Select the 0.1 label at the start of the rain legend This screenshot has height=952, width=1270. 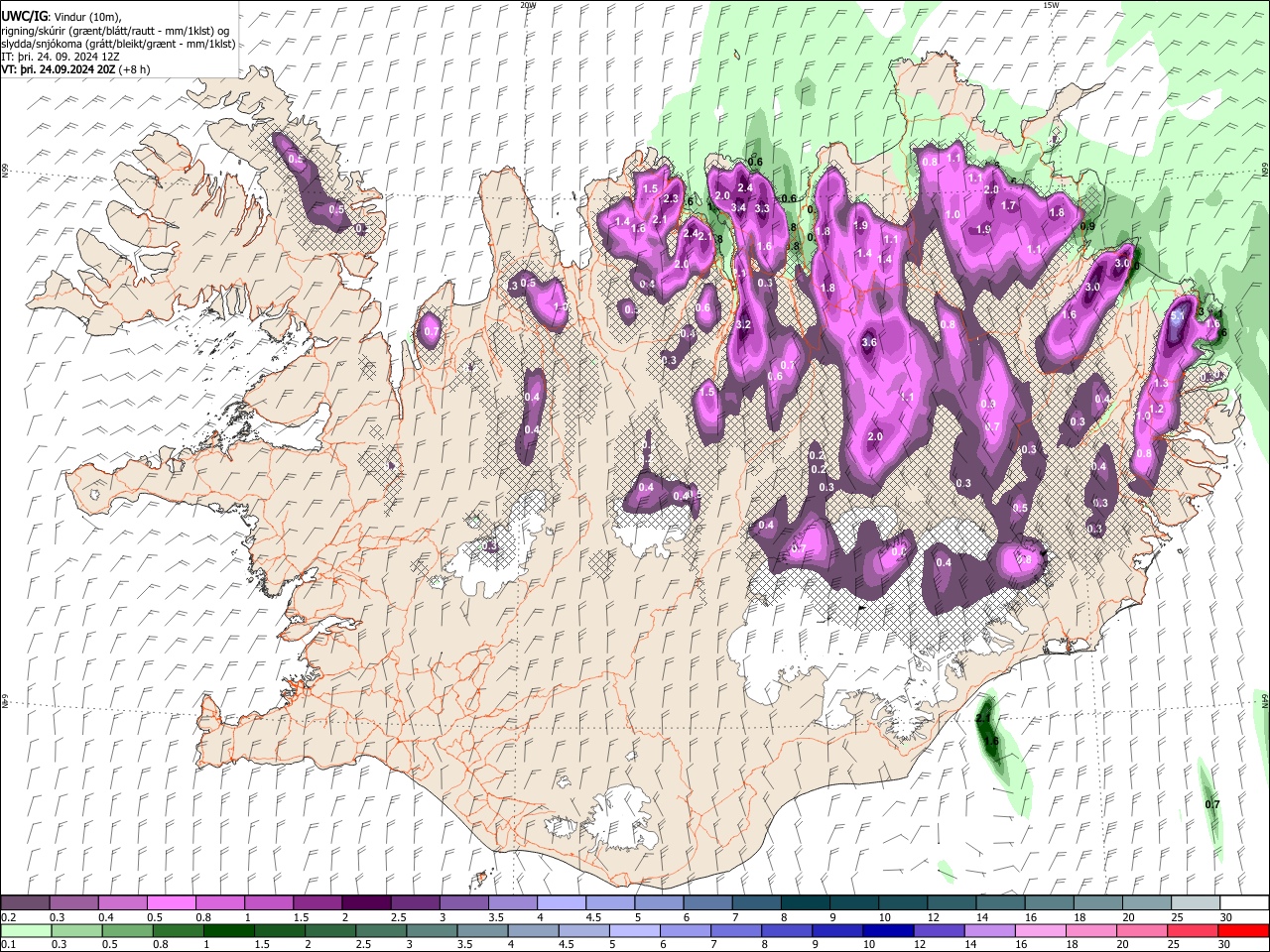[x=8, y=944]
